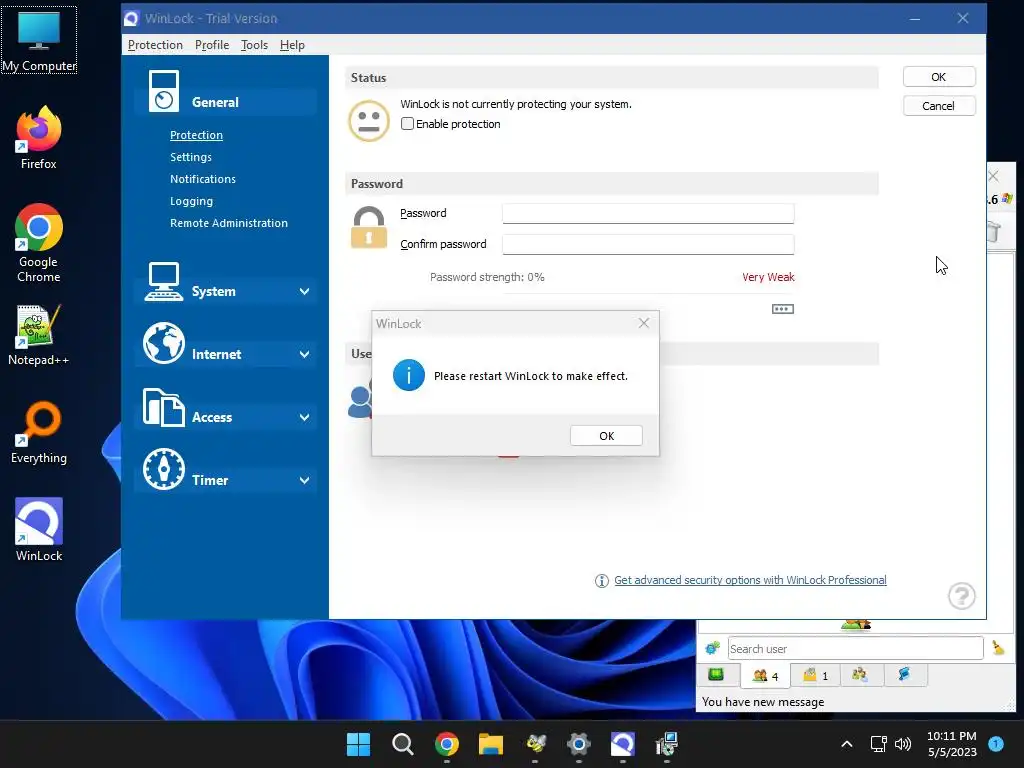The width and height of the screenshot is (1024, 768).
Task: Click the Access documents icon
Action: [163, 407]
